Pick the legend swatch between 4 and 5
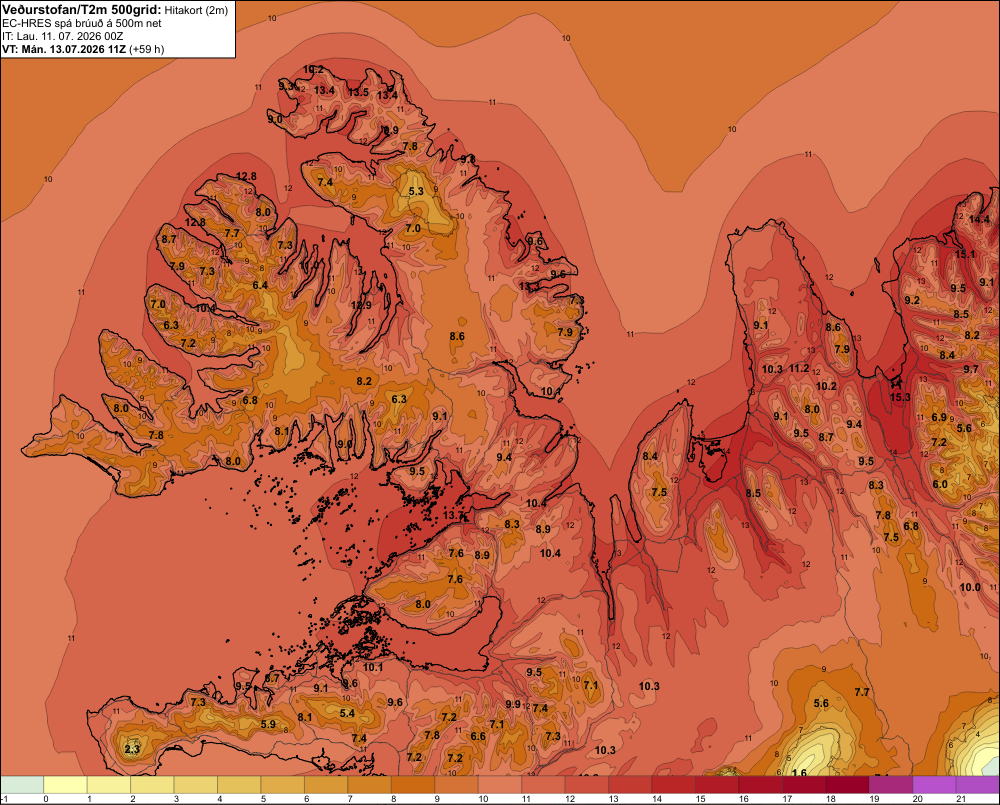This screenshot has width=1000, height=805. point(239,785)
